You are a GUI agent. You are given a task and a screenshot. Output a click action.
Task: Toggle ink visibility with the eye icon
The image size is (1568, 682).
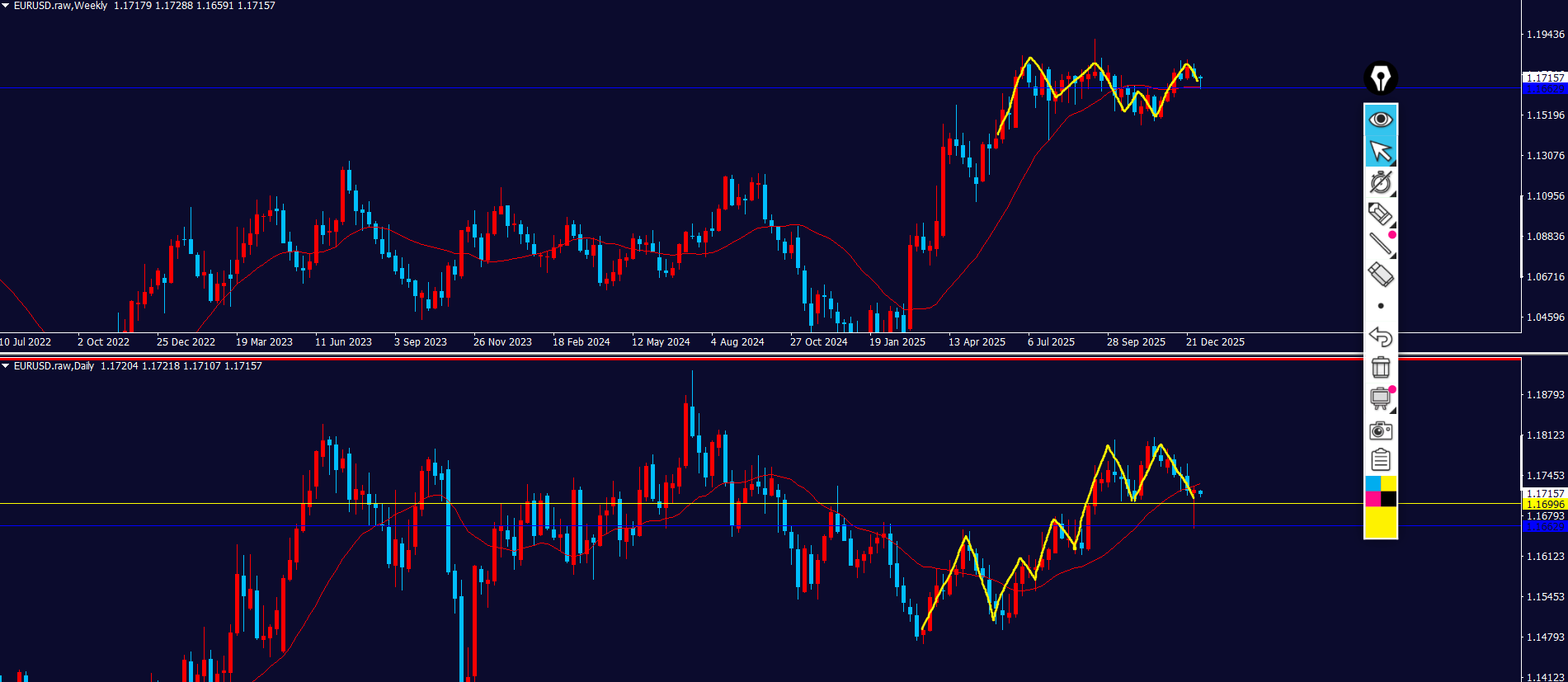pos(1380,120)
